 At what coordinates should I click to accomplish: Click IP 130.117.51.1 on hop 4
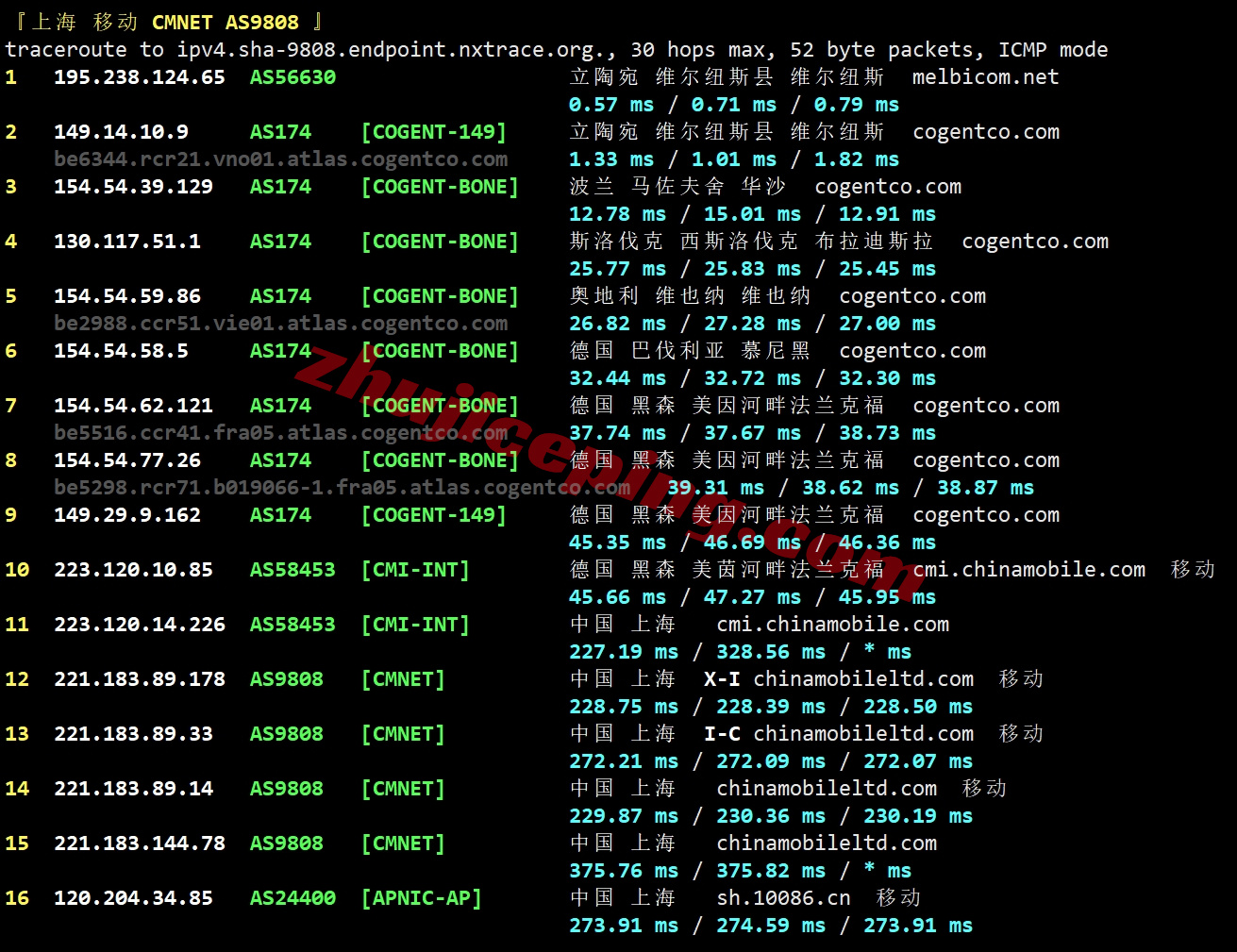(127, 242)
